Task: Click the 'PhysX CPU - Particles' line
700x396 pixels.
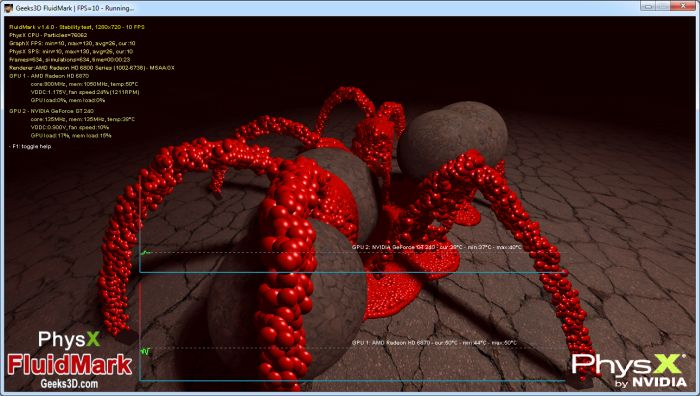Action: pos(48,35)
